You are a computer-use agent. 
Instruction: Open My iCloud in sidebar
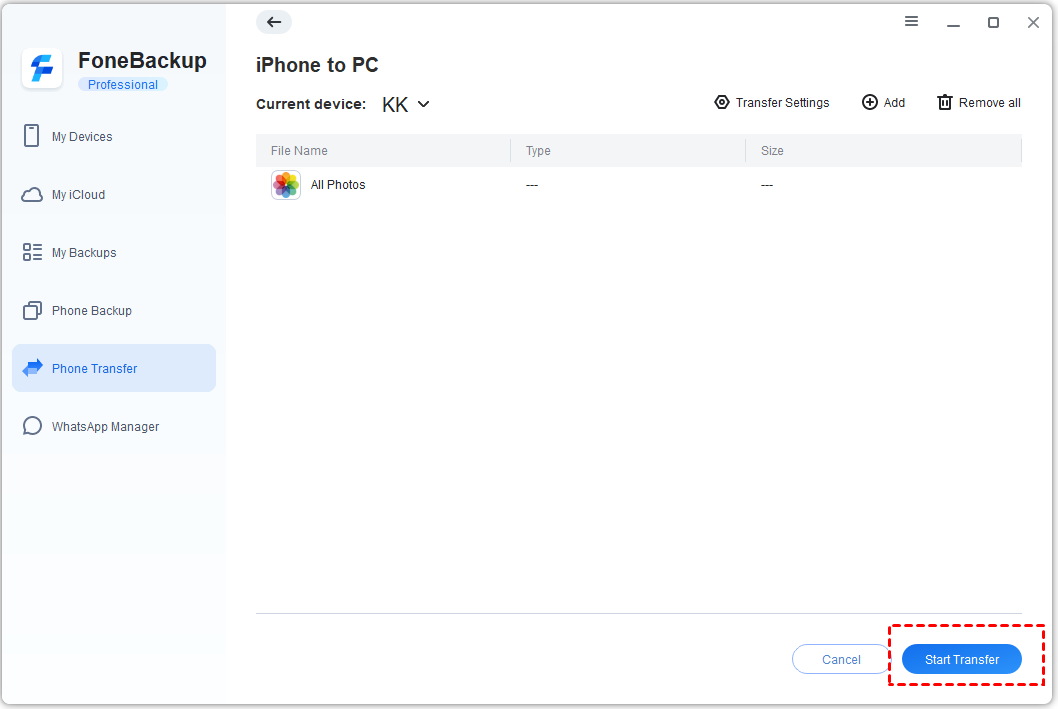coord(114,195)
